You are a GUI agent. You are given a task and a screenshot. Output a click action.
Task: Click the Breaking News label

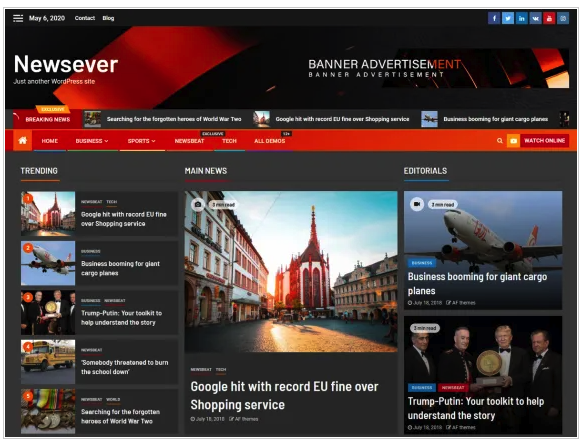(x=47, y=119)
